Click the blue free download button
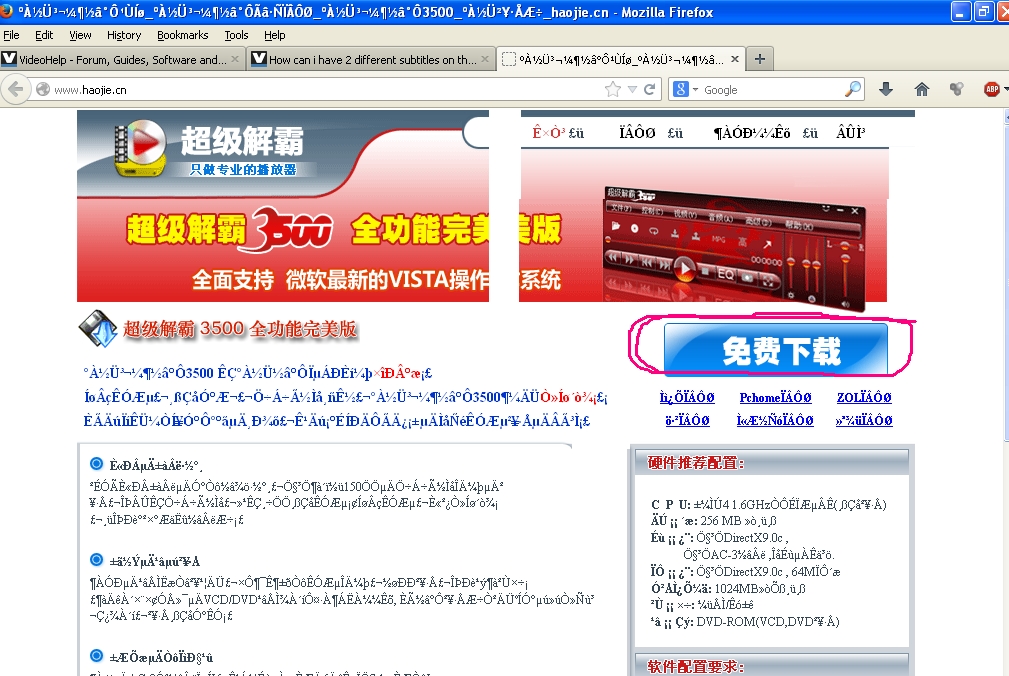This screenshot has height=676, width=1009. pos(775,349)
